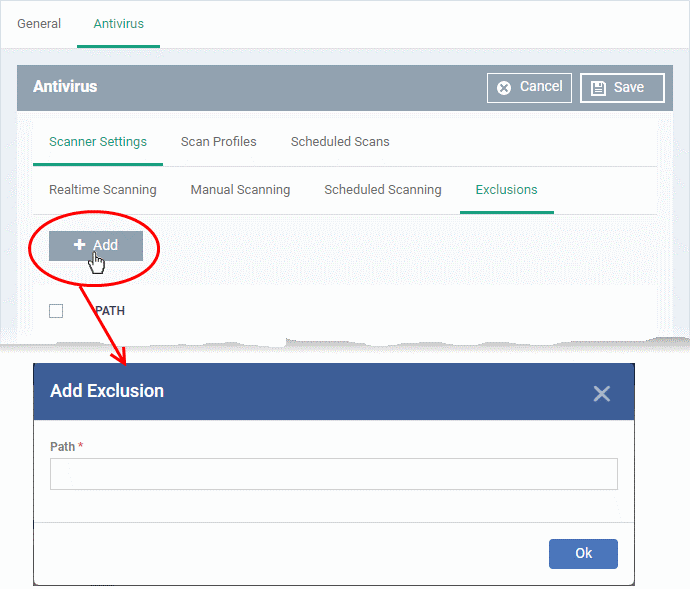
Task: Open the Scan Profiles tab
Action: (218, 141)
